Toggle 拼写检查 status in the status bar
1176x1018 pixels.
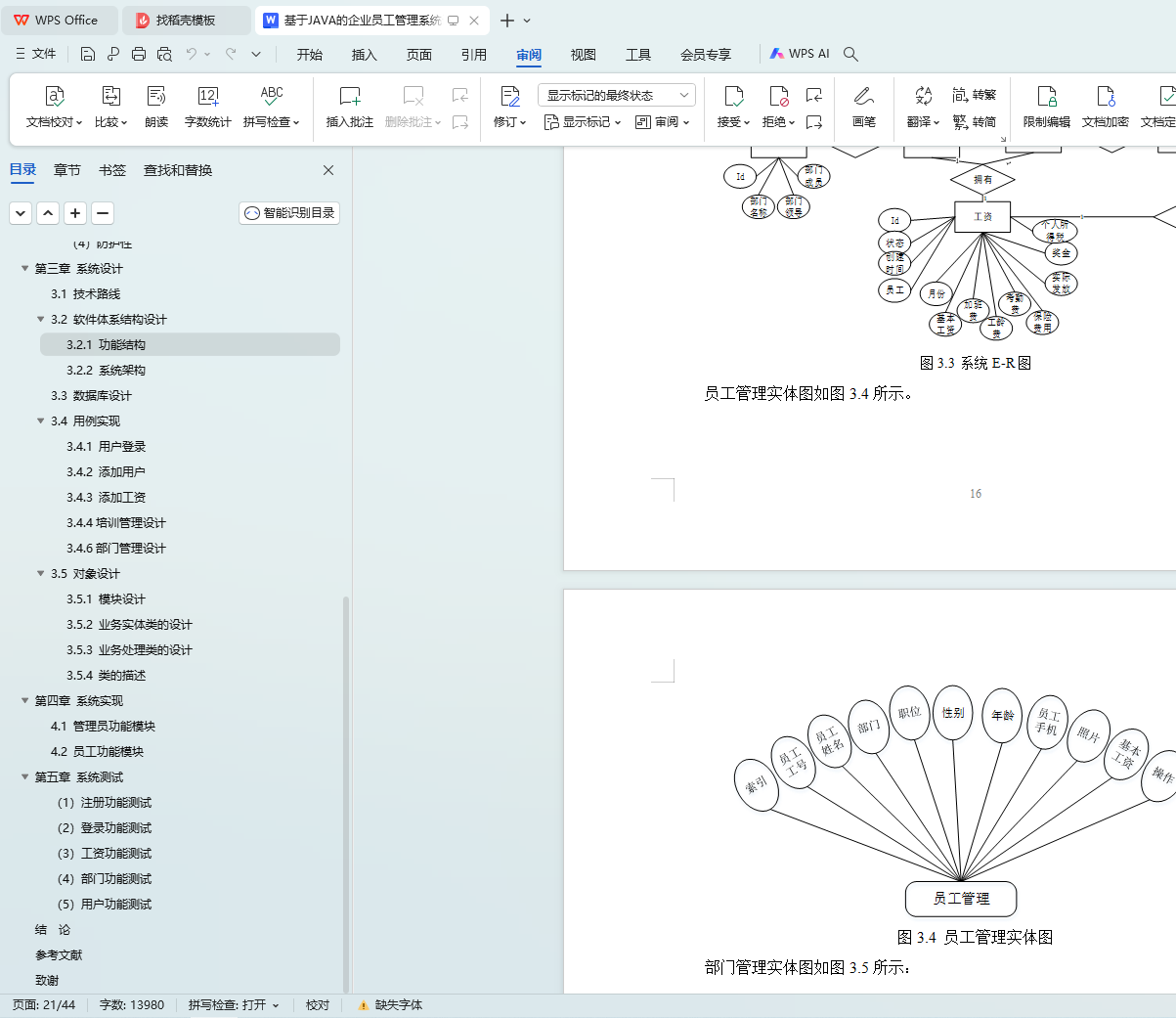pos(234,1005)
